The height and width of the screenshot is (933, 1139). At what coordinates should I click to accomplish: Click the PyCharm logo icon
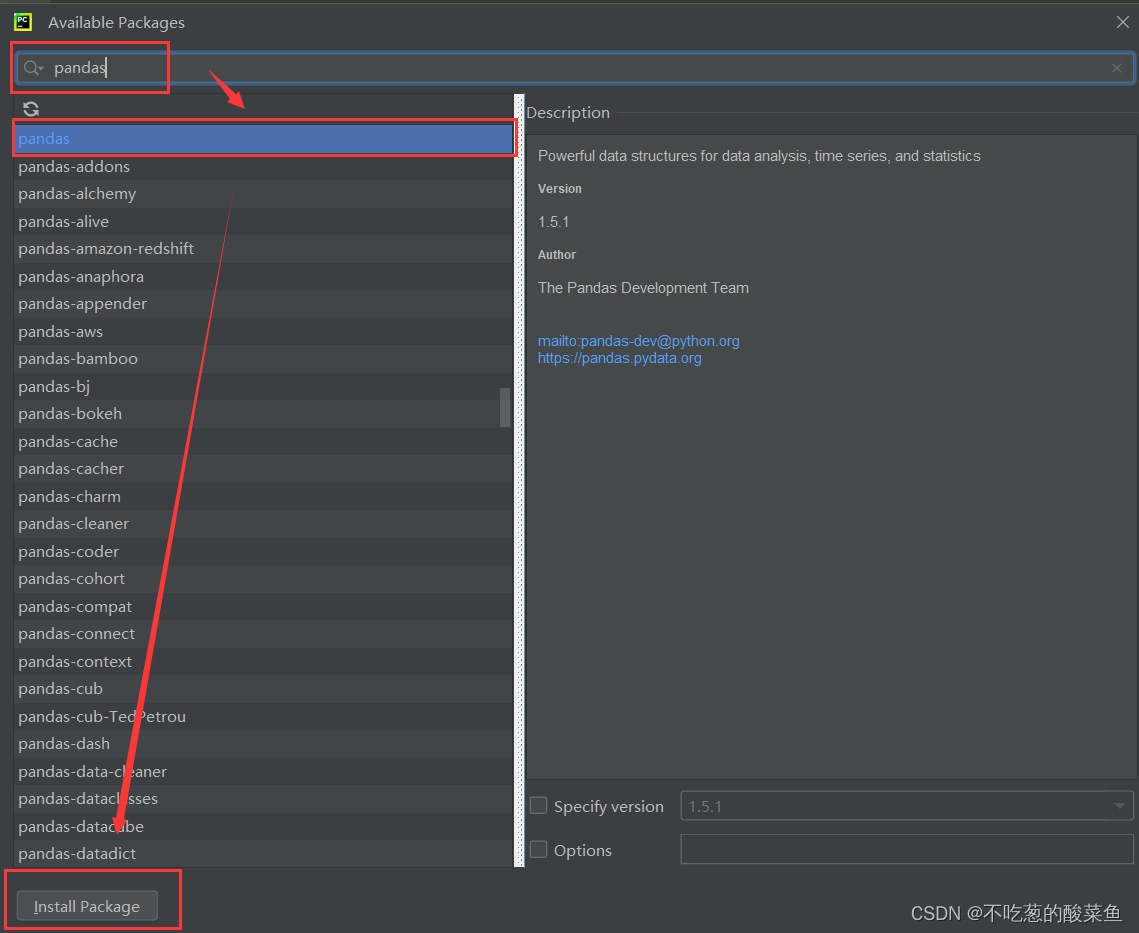click(x=23, y=22)
